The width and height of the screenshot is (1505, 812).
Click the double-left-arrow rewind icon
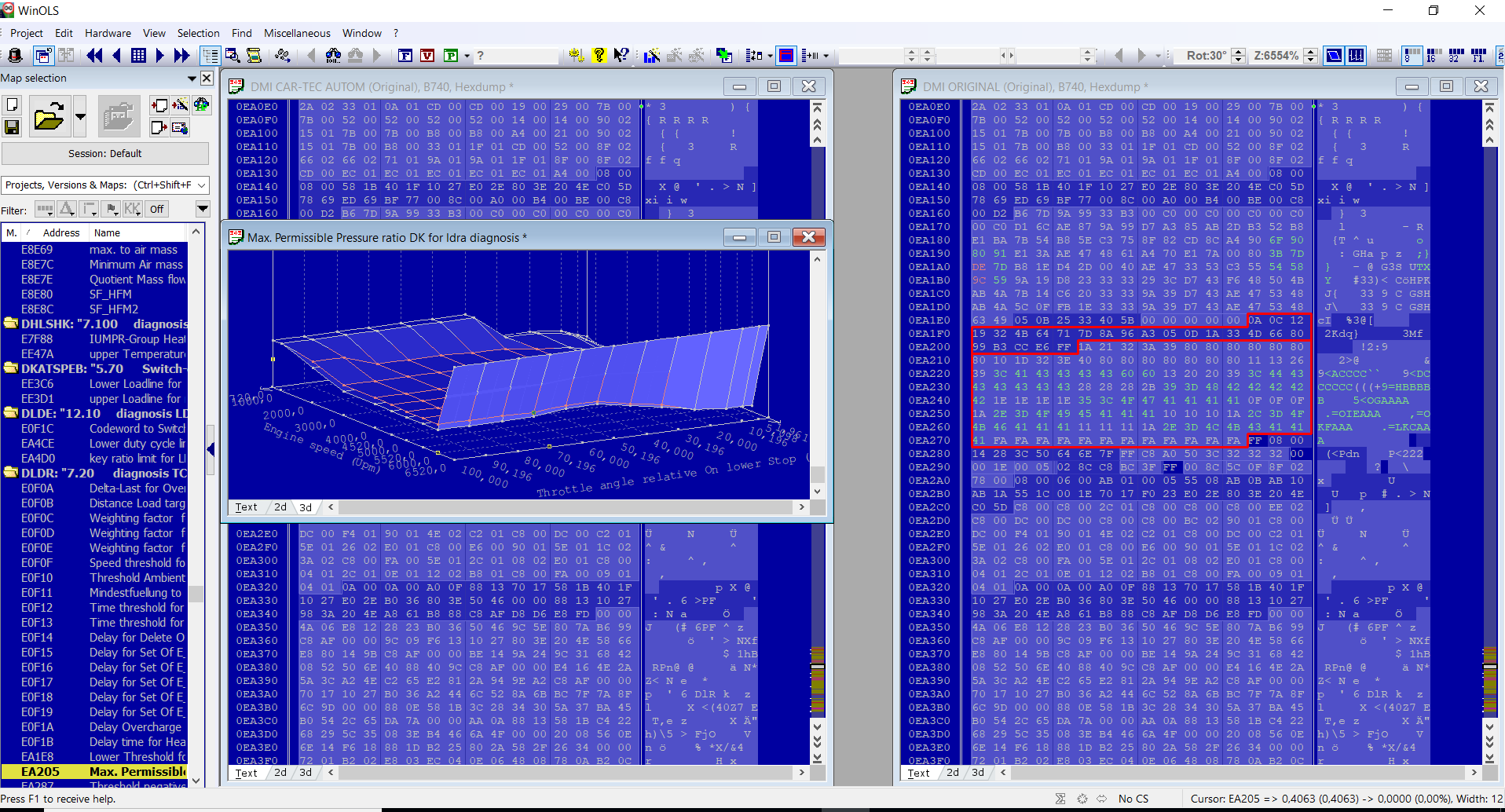tap(94, 55)
